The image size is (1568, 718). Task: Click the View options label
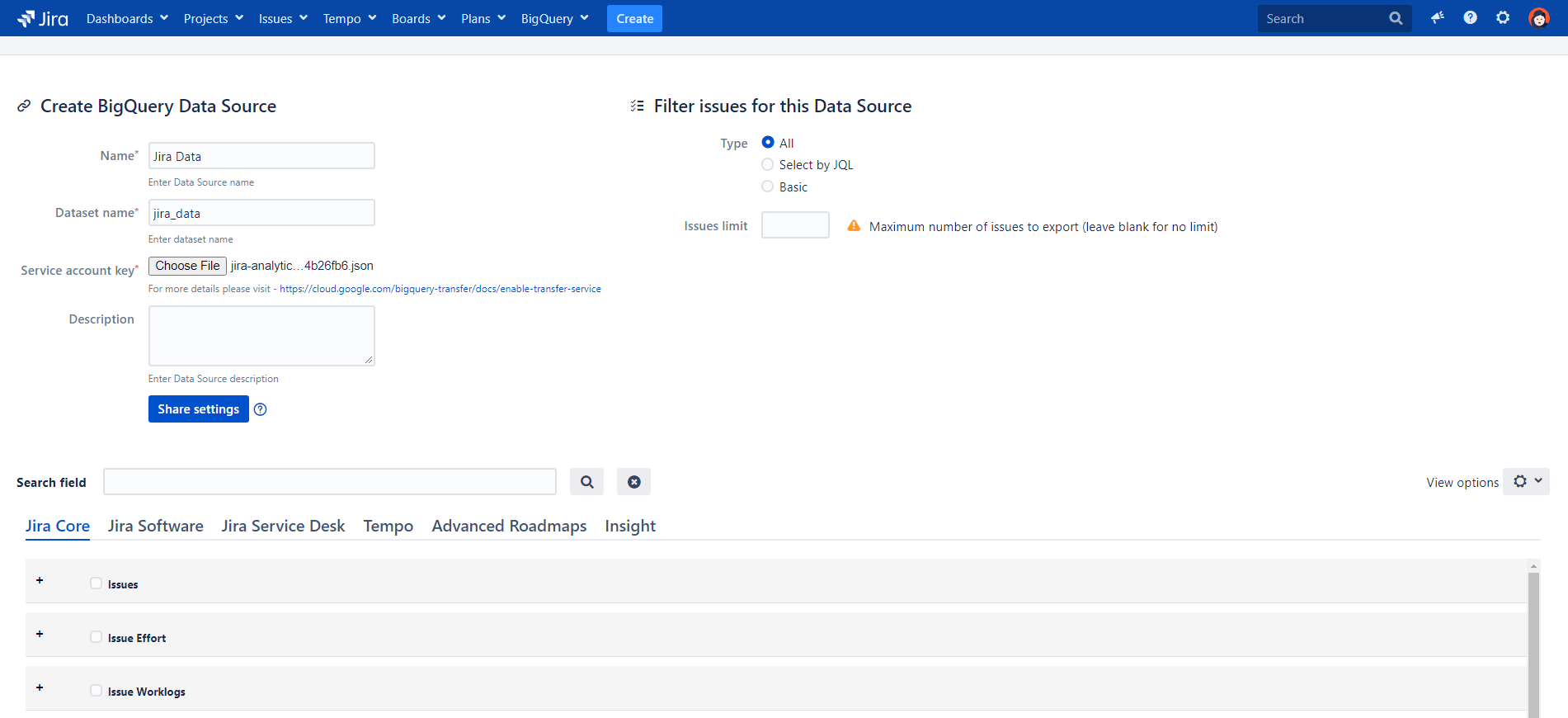1462,483
